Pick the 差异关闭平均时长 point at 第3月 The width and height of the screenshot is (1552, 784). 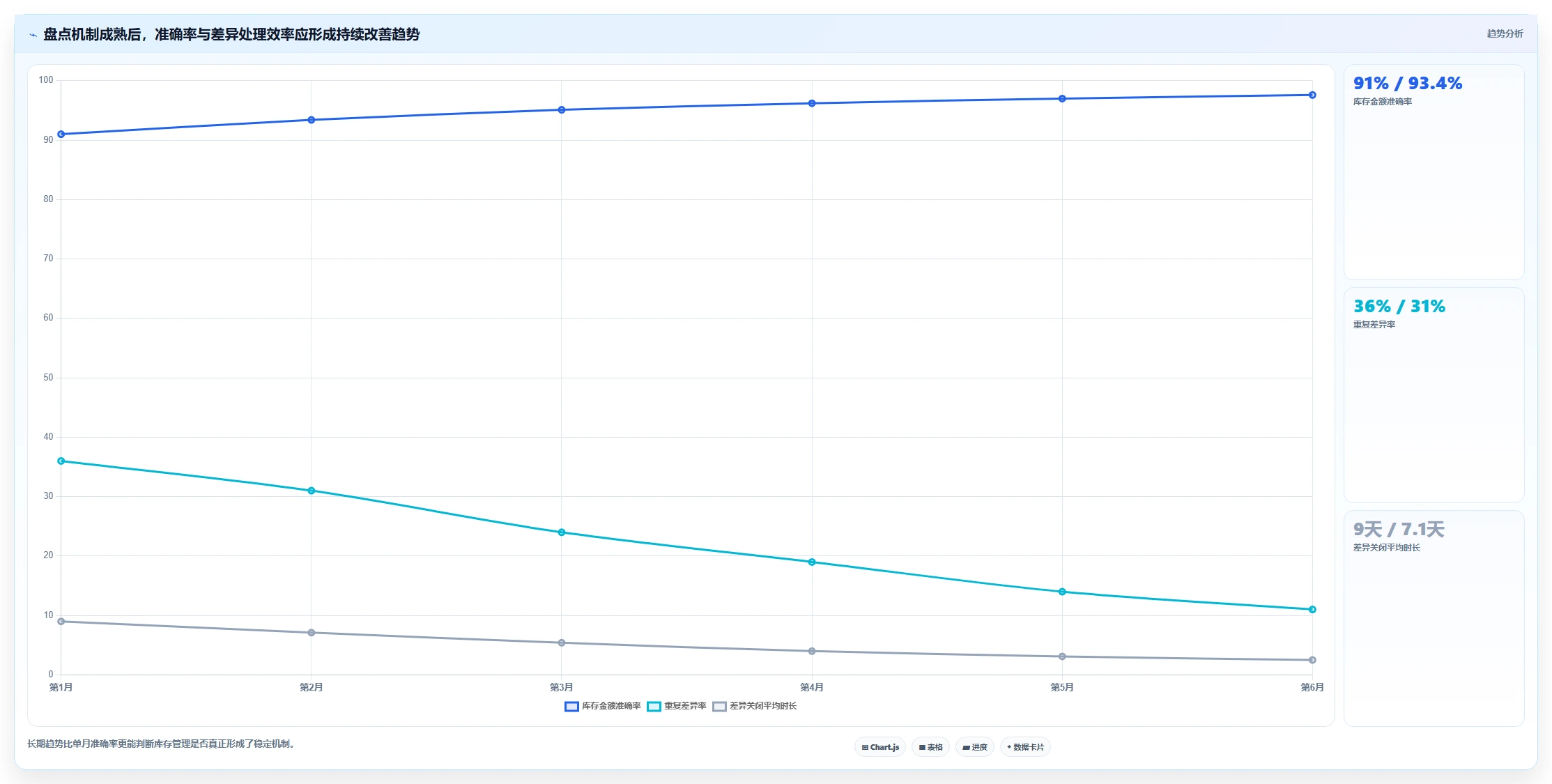click(562, 643)
